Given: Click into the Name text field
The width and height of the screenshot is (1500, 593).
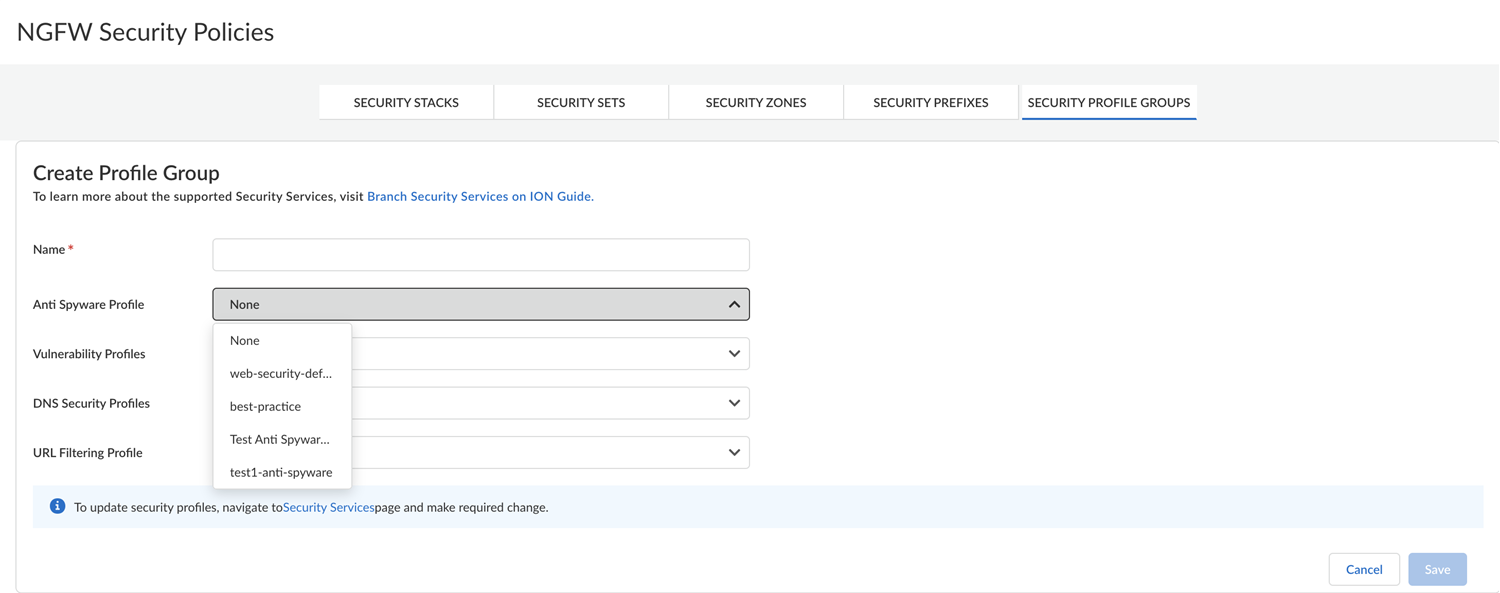Looking at the screenshot, I should pos(481,254).
